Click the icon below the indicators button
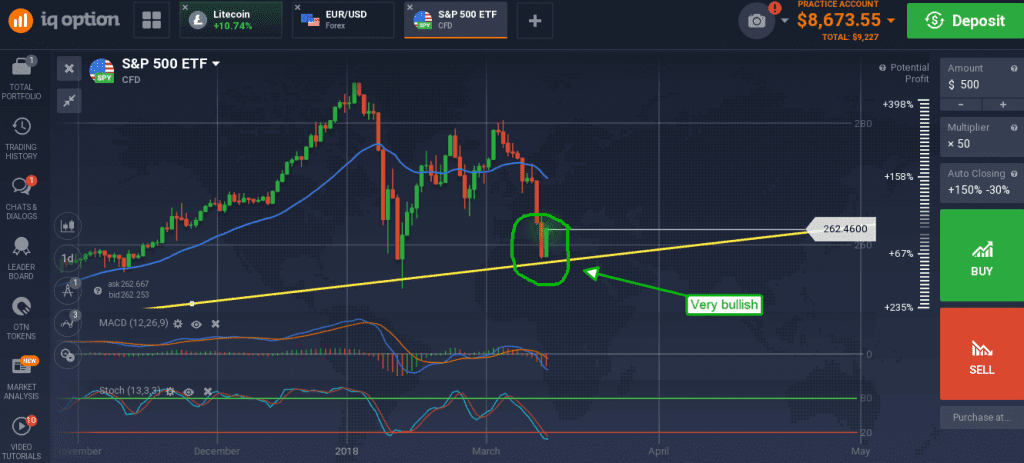 (x=68, y=354)
